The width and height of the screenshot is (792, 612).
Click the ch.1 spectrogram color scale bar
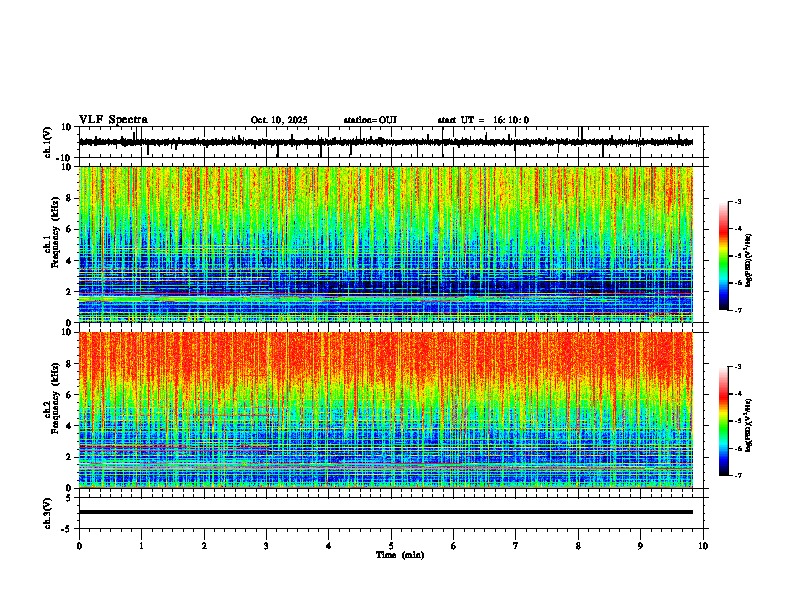[x=724, y=256]
